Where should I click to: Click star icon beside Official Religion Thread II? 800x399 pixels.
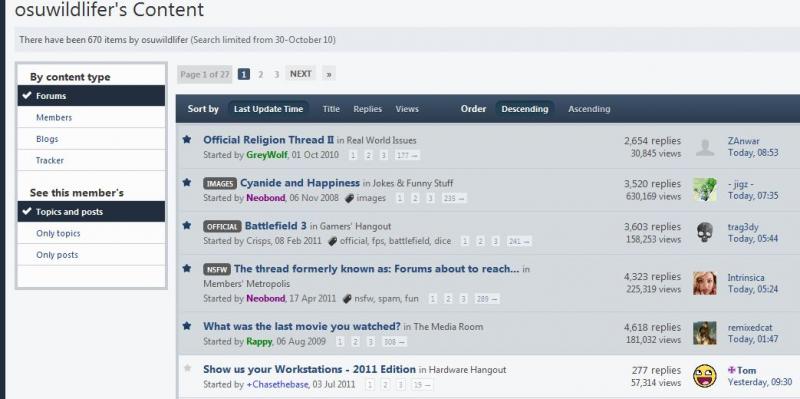187,139
